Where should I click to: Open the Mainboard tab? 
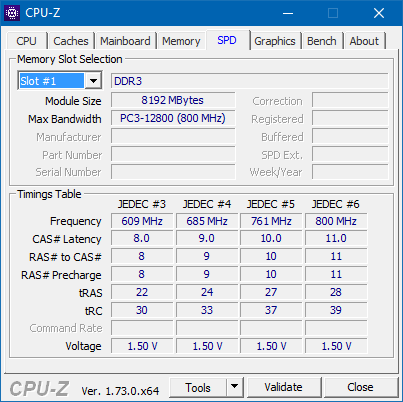(x=125, y=41)
